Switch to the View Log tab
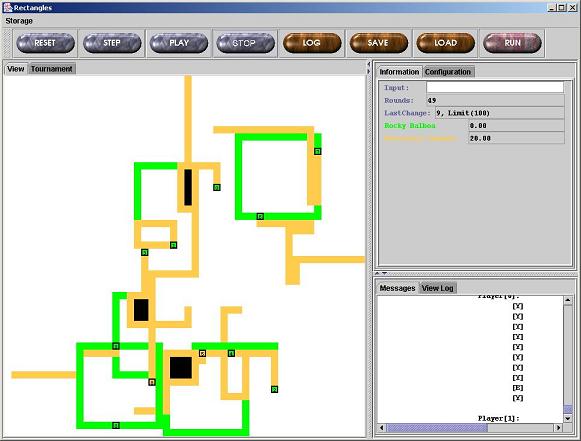The width and height of the screenshot is (581, 441). pos(437,288)
